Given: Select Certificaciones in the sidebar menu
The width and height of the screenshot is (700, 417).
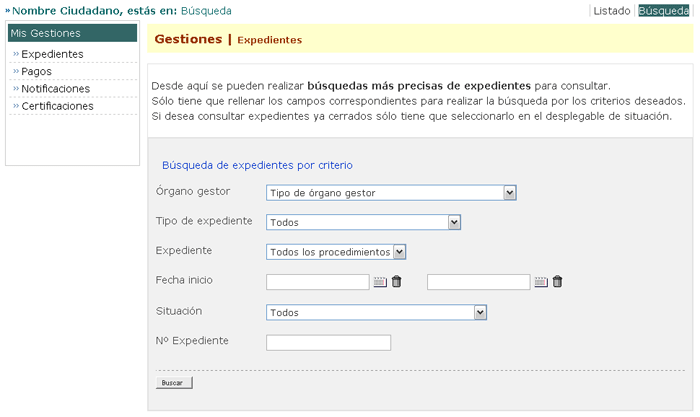Looking at the screenshot, I should 57,106.
